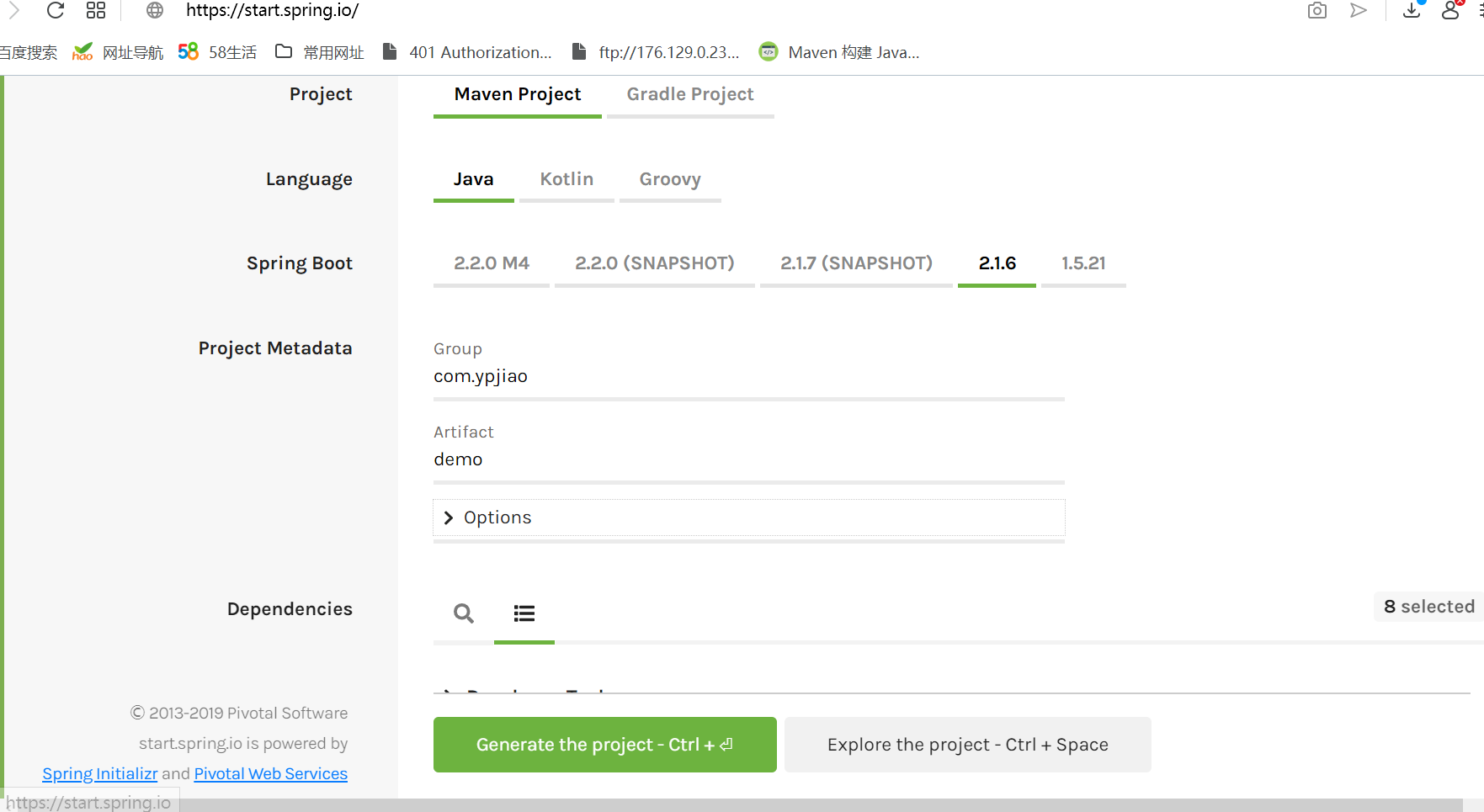The width and height of the screenshot is (1484, 812).
Task: Open the 百度搜索 bookmark
Action: tap(29, 52)
